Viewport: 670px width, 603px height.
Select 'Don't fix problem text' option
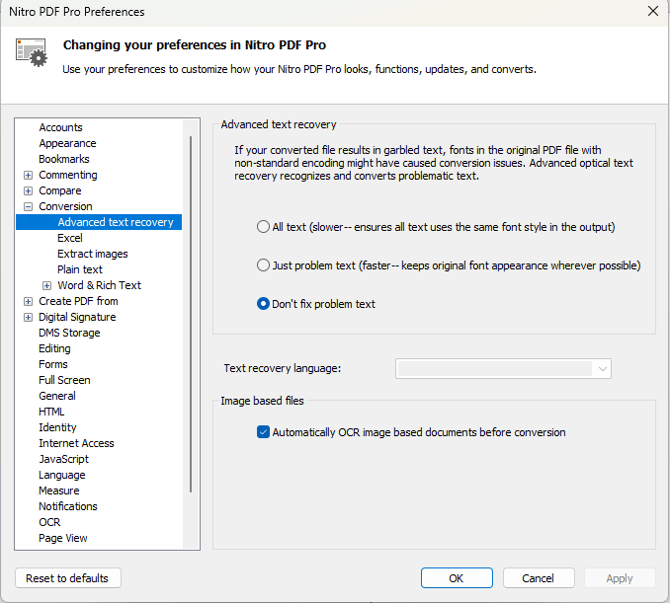(263, 303)
